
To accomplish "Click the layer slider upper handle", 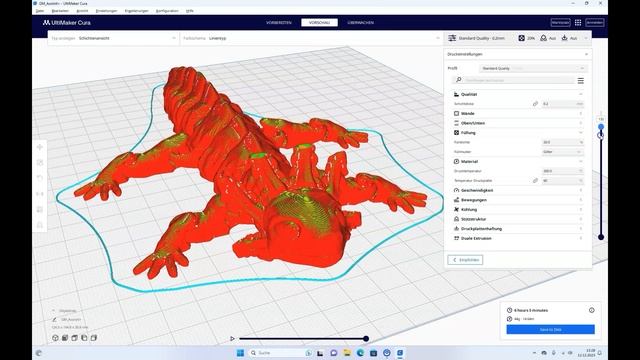I will pyautogui.click(x=601, y=127).
